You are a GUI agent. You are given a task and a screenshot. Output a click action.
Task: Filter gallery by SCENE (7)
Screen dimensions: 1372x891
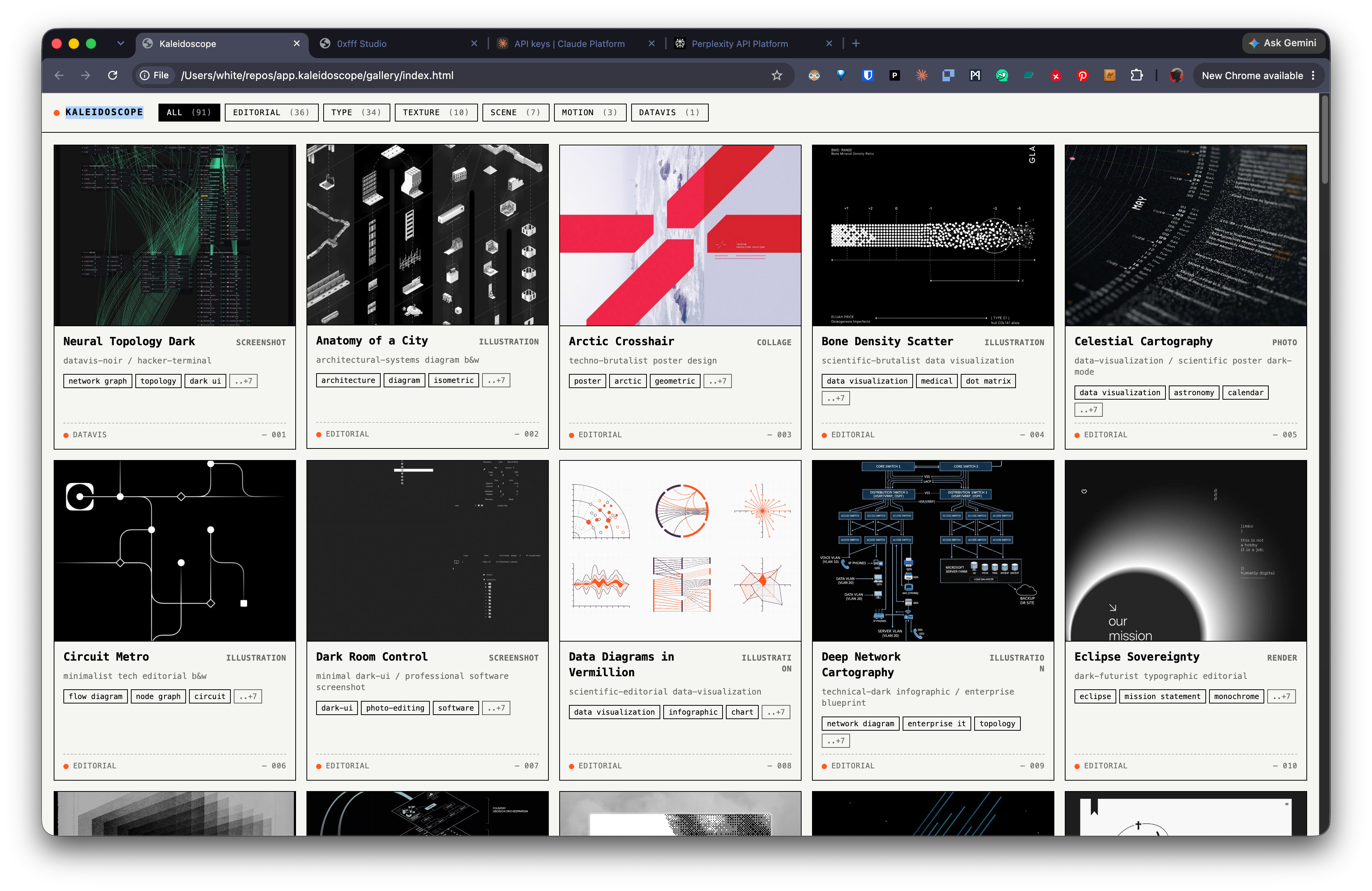pyautogui.click(x=515, y=112)
